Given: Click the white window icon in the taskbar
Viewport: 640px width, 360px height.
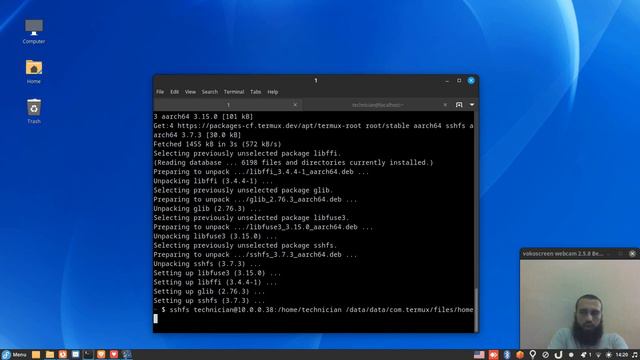Looking at the screenshot, I should (x=76, y=355).
